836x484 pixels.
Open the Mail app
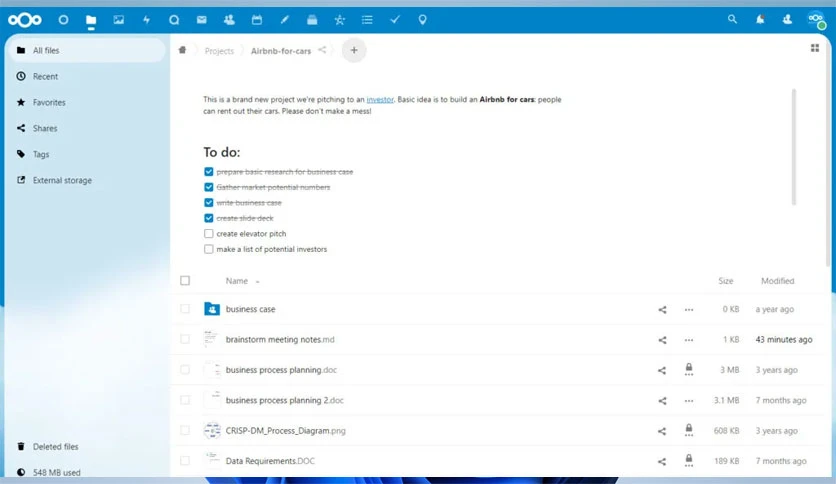point(202,20)
